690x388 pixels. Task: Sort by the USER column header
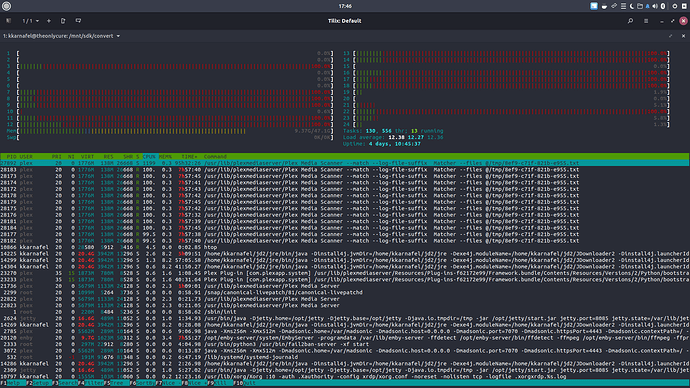[x=26, y=157]
